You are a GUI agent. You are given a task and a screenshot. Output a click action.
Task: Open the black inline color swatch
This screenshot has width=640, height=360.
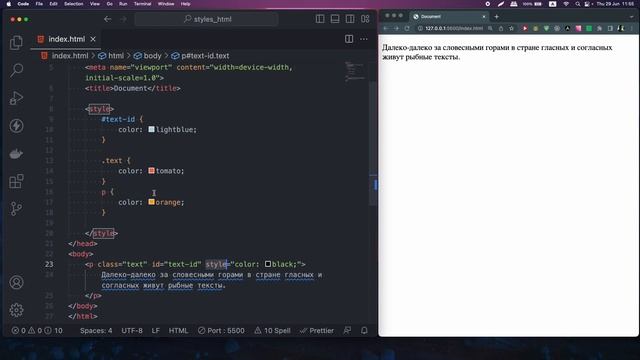[268, 264]
